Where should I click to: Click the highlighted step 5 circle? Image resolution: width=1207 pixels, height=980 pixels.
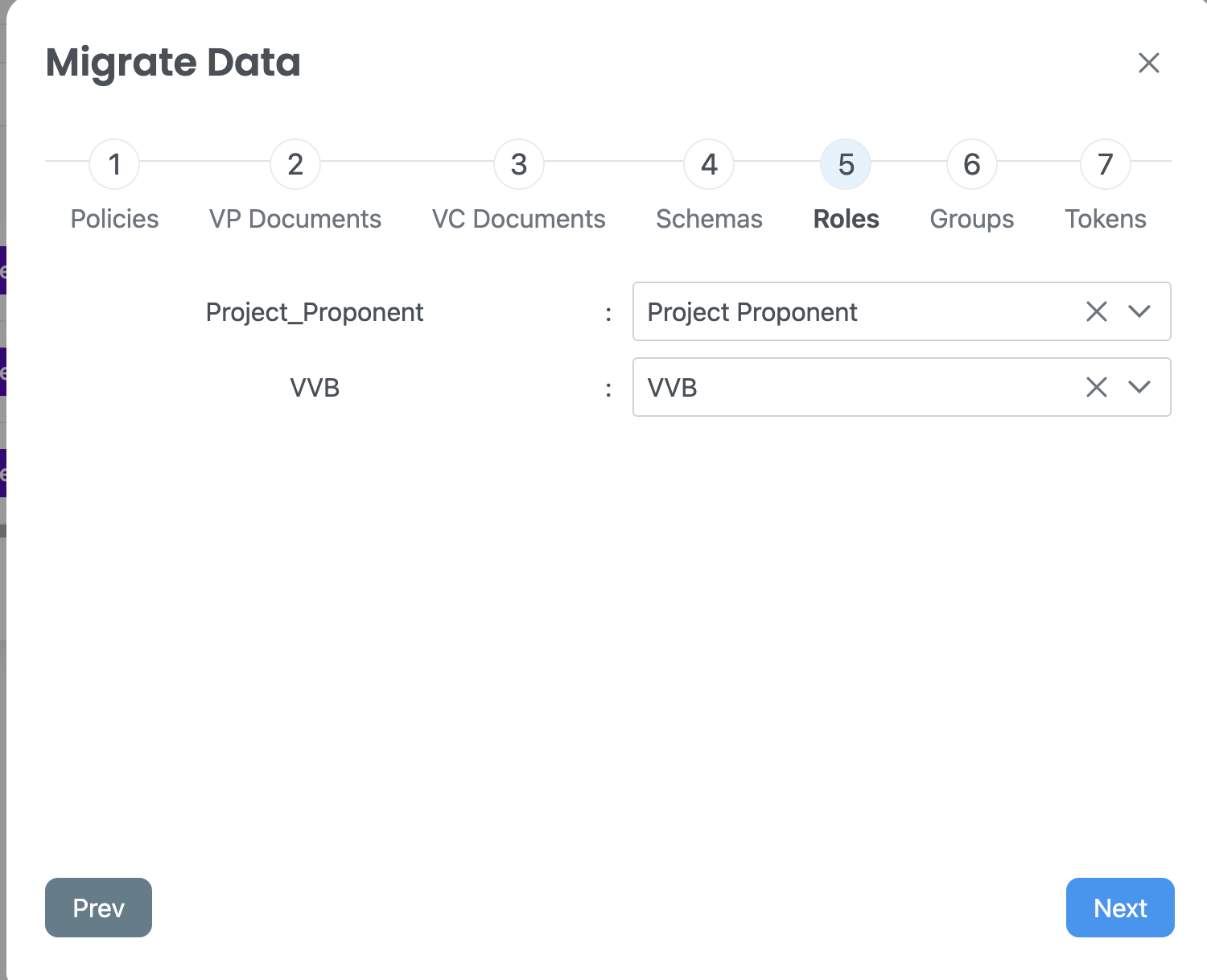coord(846,164)
